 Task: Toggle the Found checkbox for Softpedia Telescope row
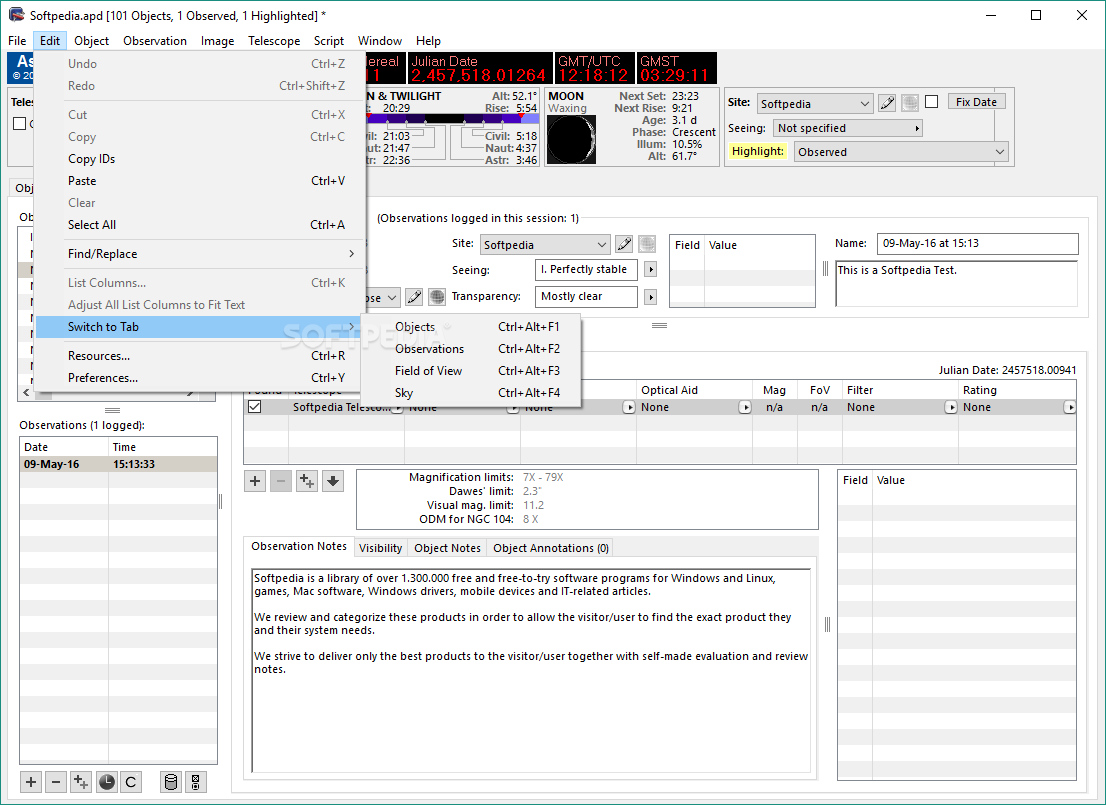255,407
